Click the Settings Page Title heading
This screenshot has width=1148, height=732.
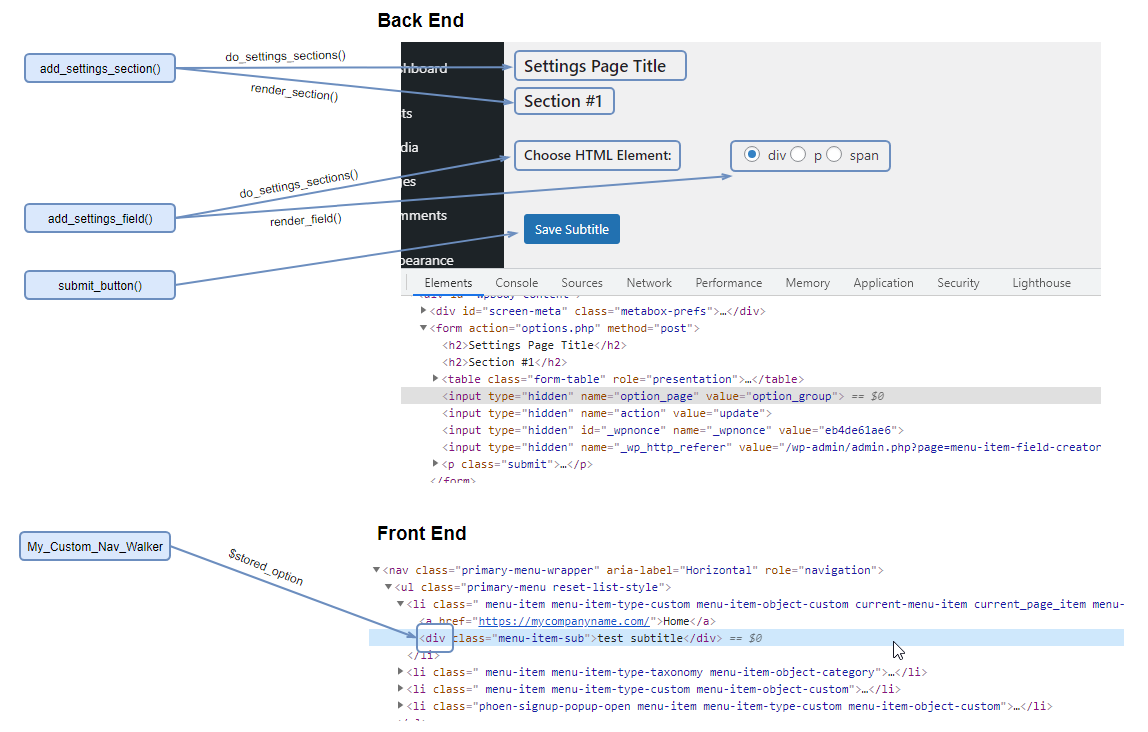[x=600, y=66]
